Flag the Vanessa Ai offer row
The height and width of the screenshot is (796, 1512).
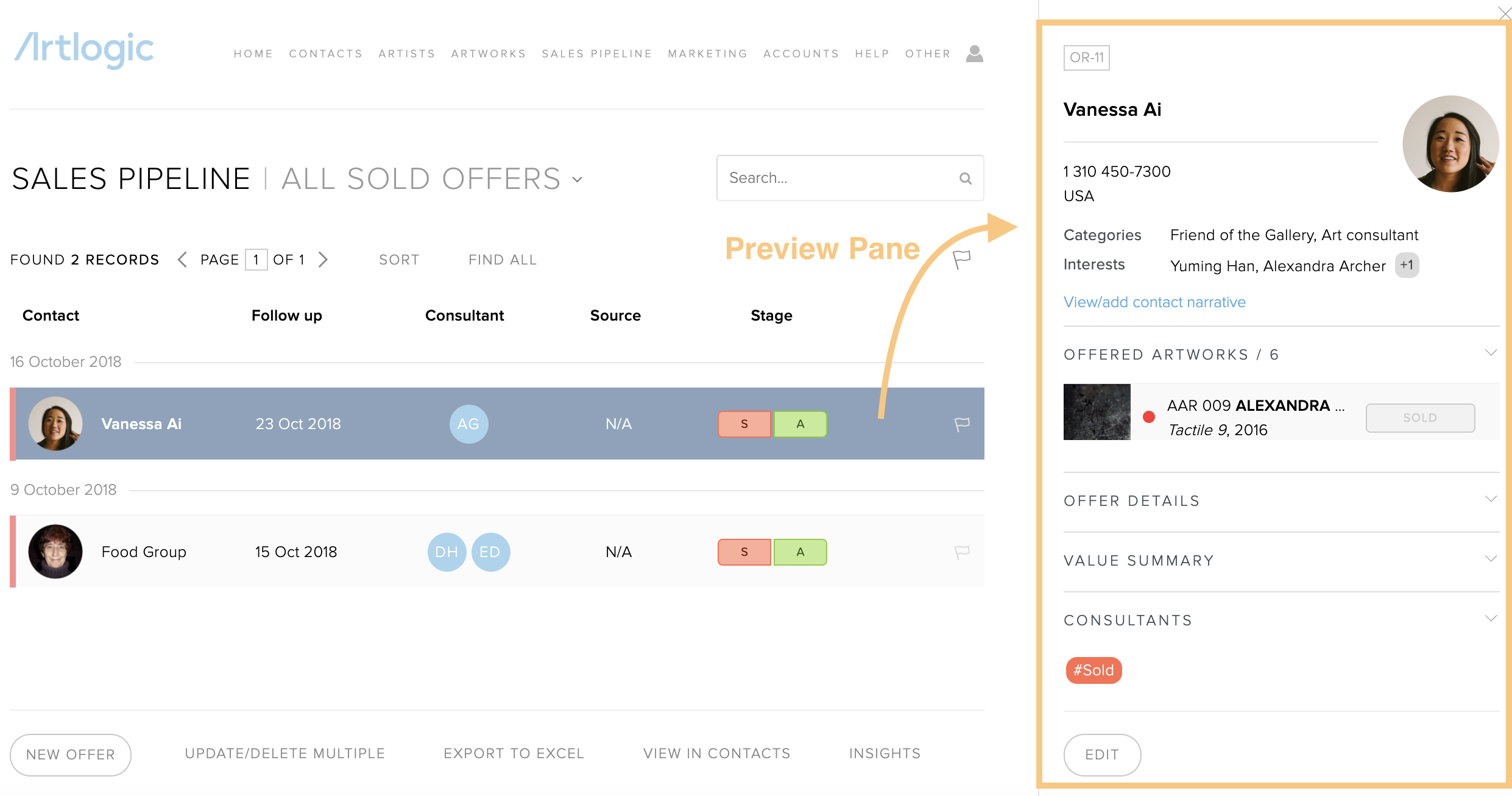tap(962, 424)
